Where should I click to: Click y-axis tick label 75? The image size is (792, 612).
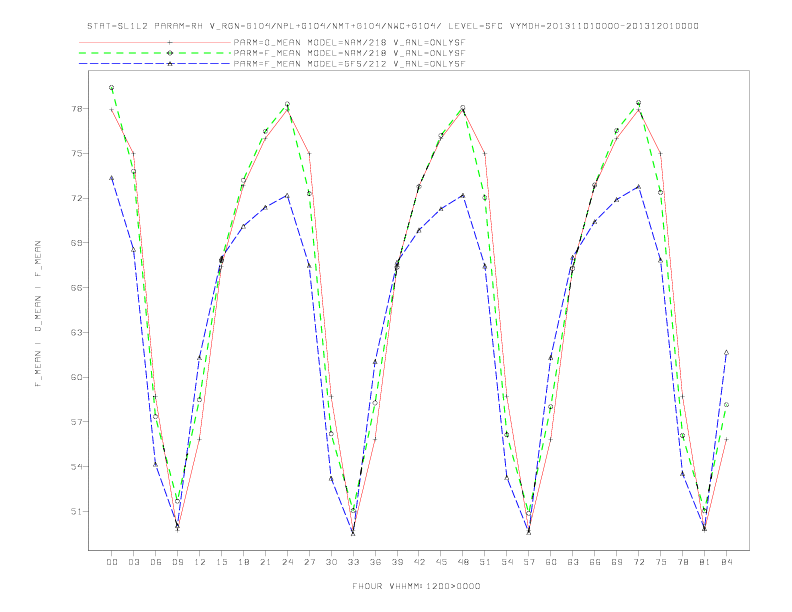pyautogui.click(x=76, y=154)
